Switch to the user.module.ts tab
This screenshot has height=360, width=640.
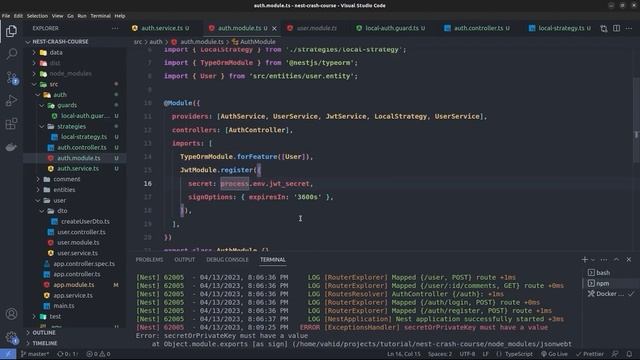pyautogui.click(x=316, y=28)
